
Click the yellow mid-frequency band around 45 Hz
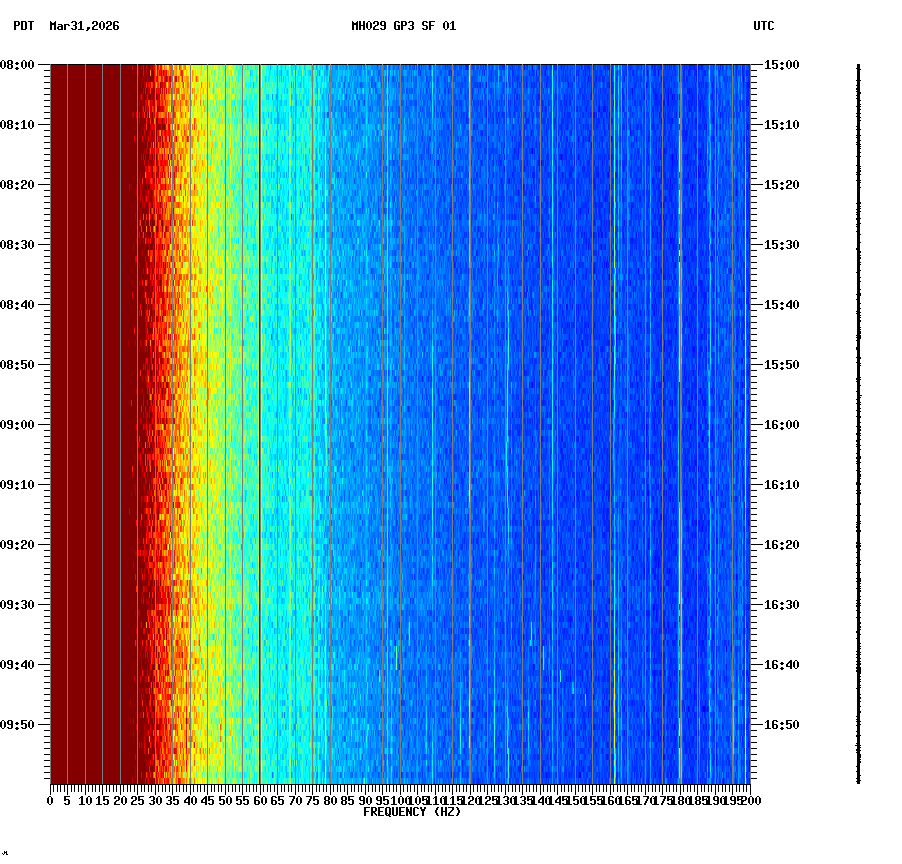click(x=205, y=400)
